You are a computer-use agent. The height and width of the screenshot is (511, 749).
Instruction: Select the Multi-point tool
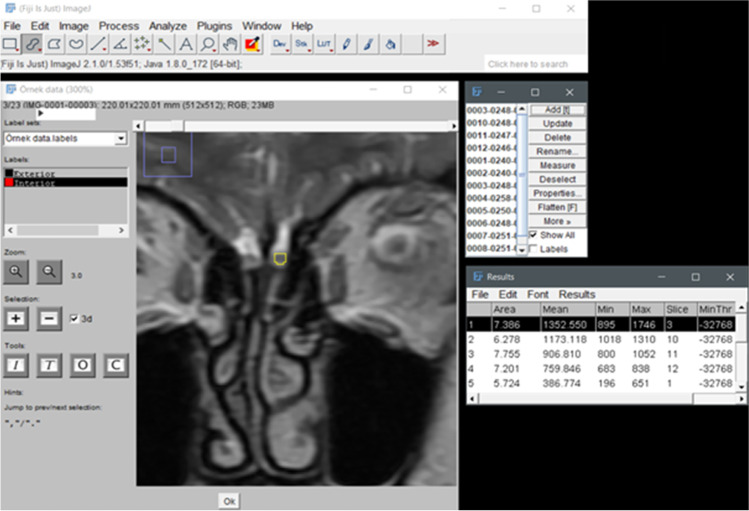click(x=142, y=44)
